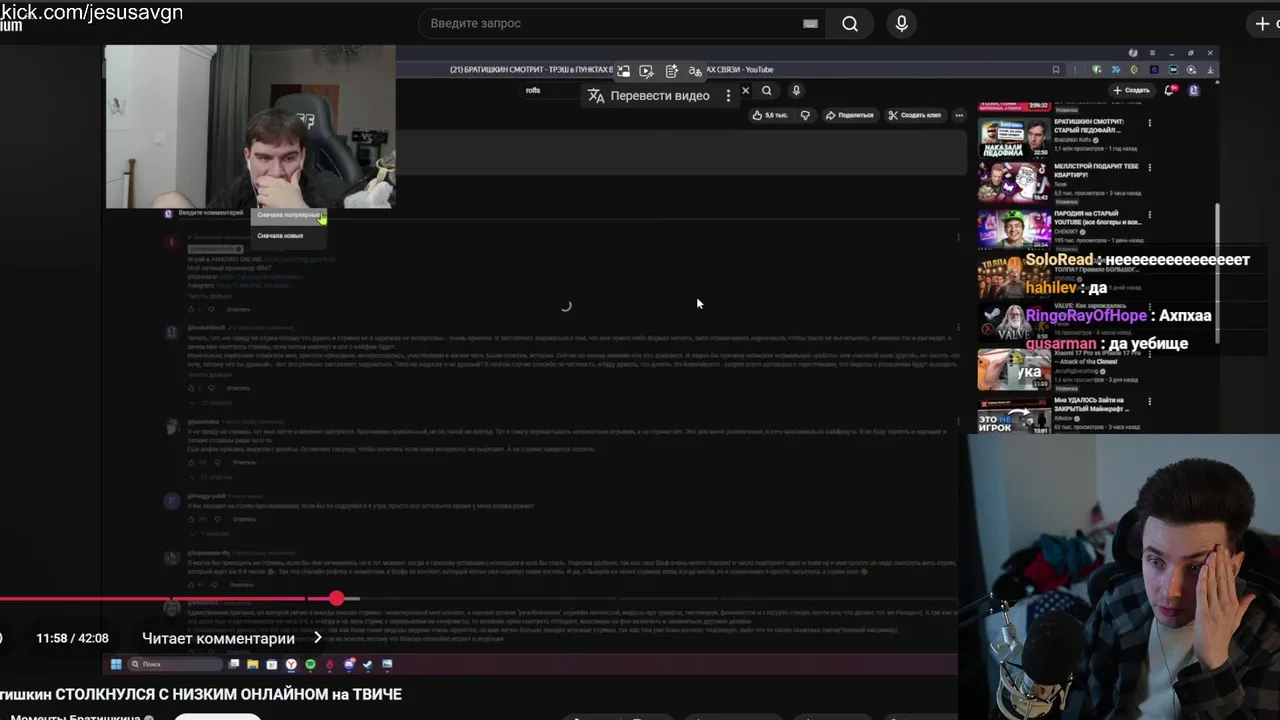The height and width of the screenshot is (720, 1280).
Task: Click chat username 'hahilev'
Action: click(1051, 288)
